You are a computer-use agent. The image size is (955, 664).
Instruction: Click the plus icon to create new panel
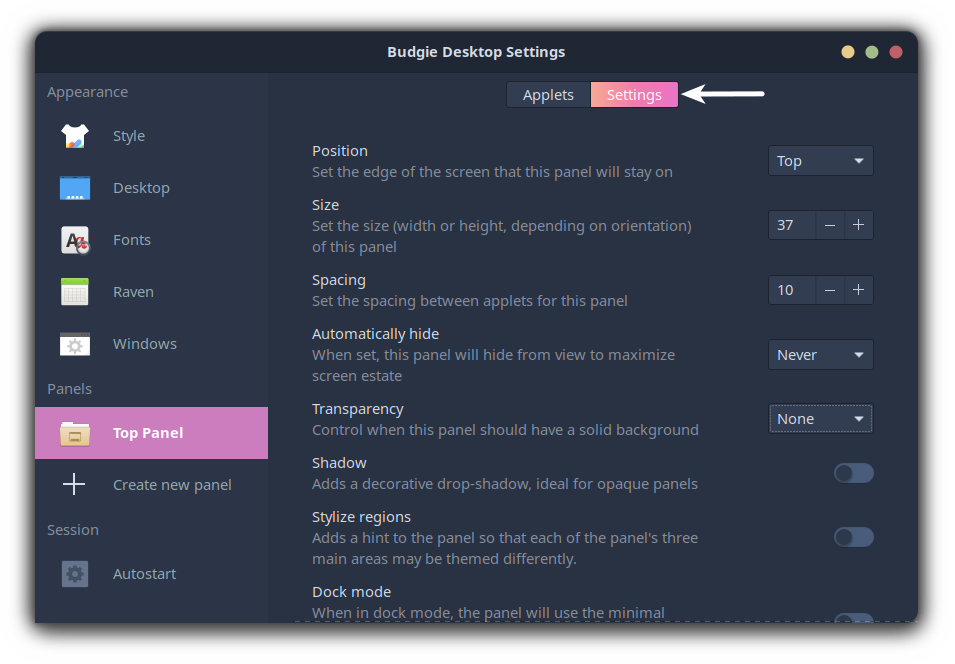pyautogui.click(x=74, y=484)
